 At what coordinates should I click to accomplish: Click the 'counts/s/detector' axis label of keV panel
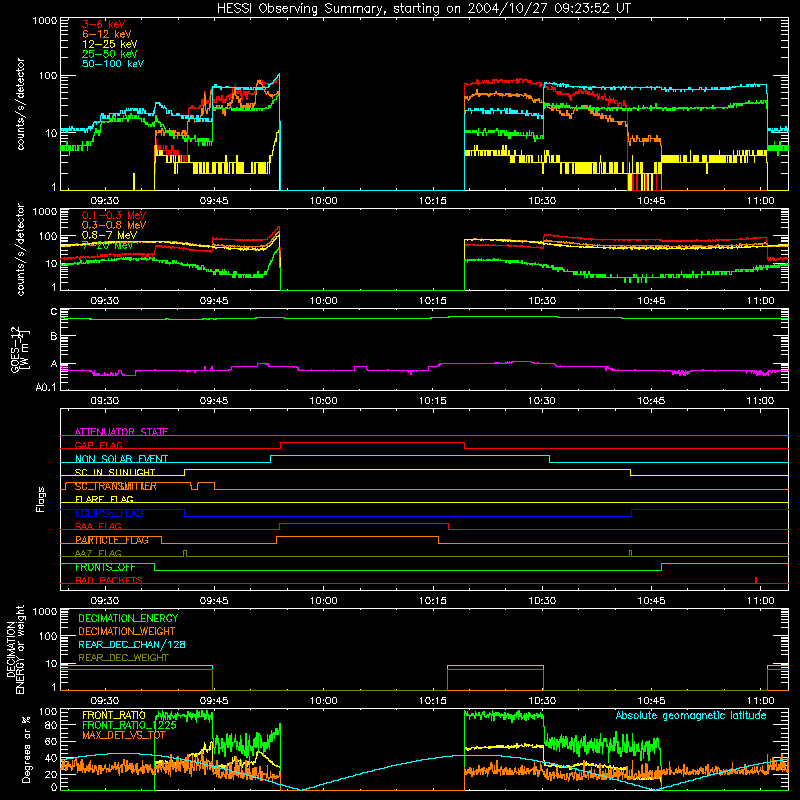point(20,104)
